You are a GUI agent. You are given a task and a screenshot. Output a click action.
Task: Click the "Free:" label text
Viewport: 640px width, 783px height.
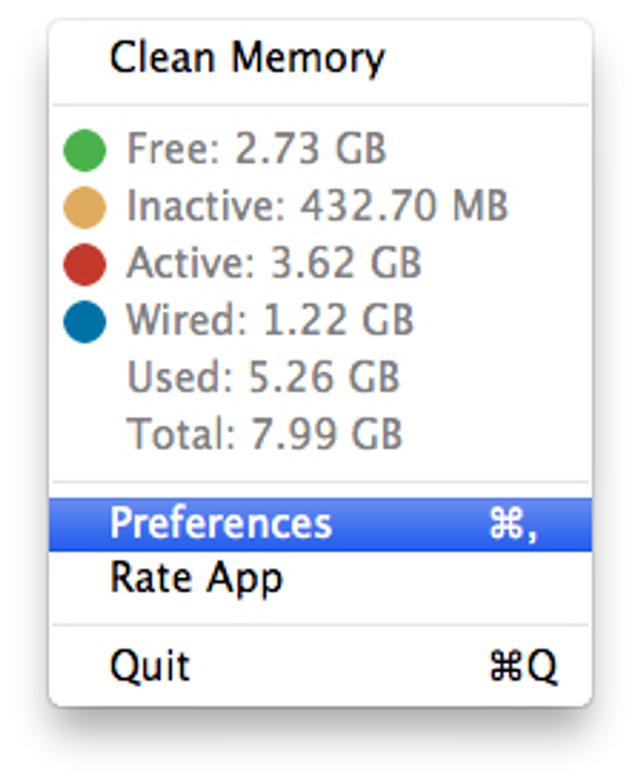(173, 150)
